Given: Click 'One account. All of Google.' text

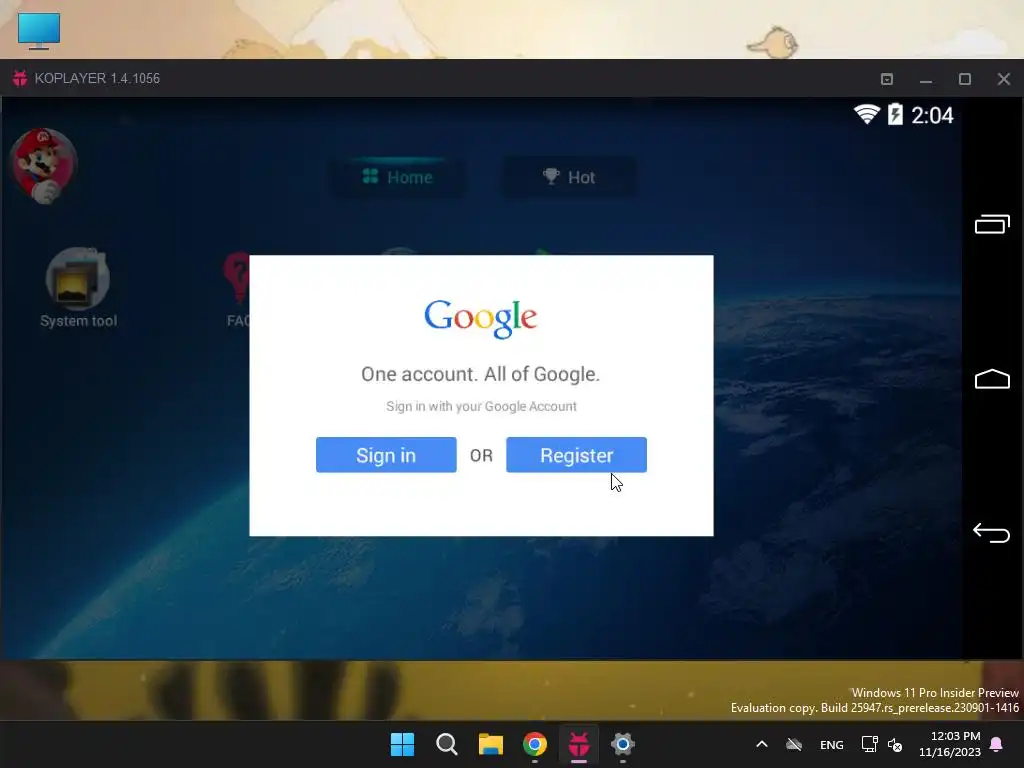Looking at the screenshot, I should click(x=481, y=374).
